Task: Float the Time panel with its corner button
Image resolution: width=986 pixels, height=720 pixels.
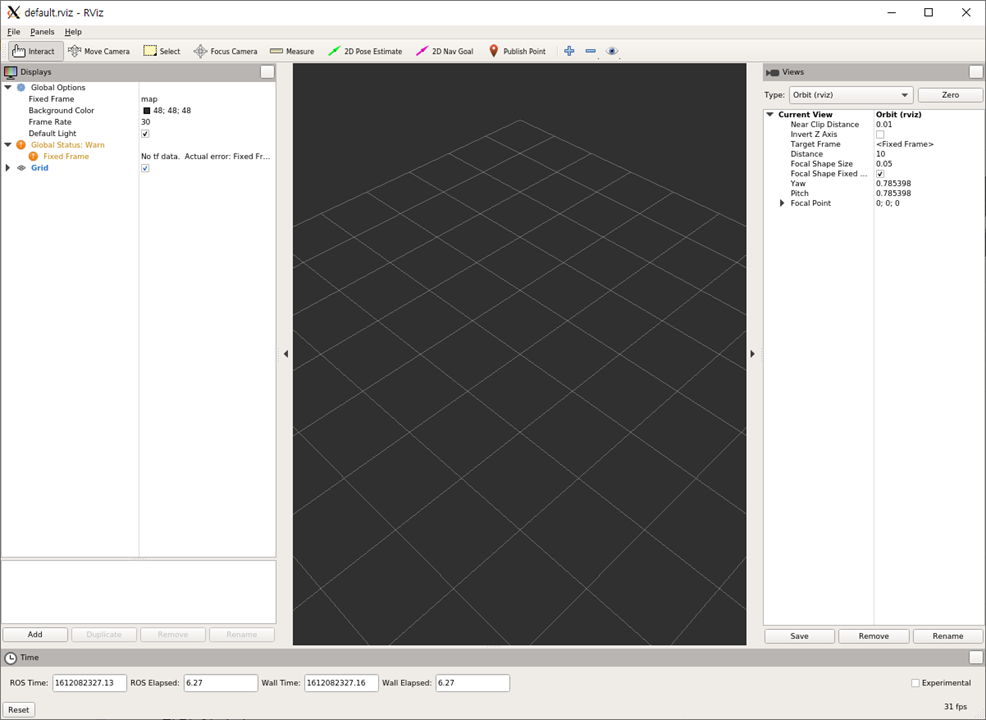Action: [x=976, y=657]
